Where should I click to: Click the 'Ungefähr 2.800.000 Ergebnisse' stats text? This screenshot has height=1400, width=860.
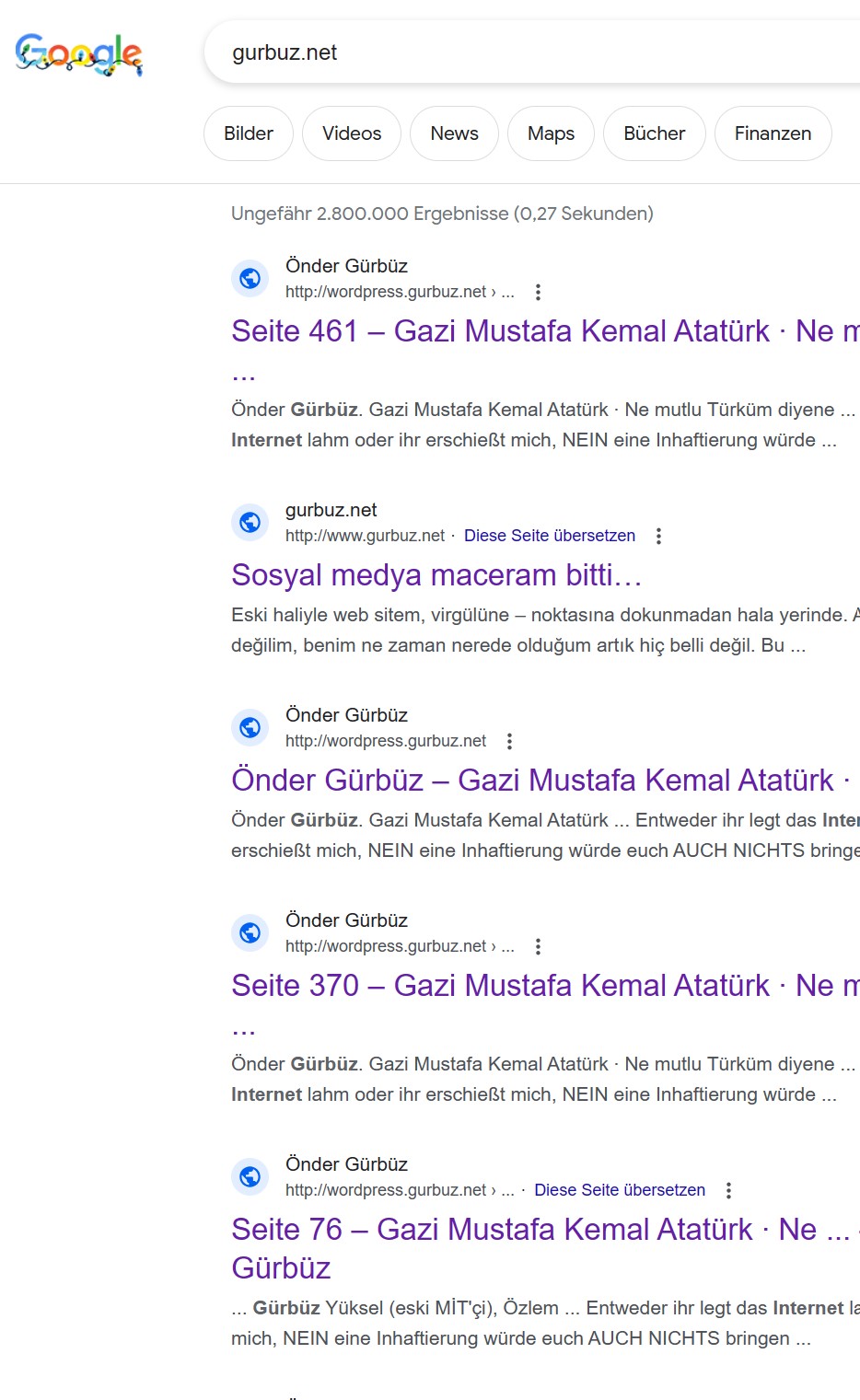click(442, 214)
